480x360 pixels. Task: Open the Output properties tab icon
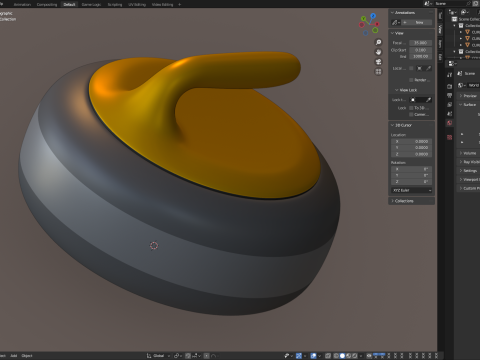coord(450,95)
